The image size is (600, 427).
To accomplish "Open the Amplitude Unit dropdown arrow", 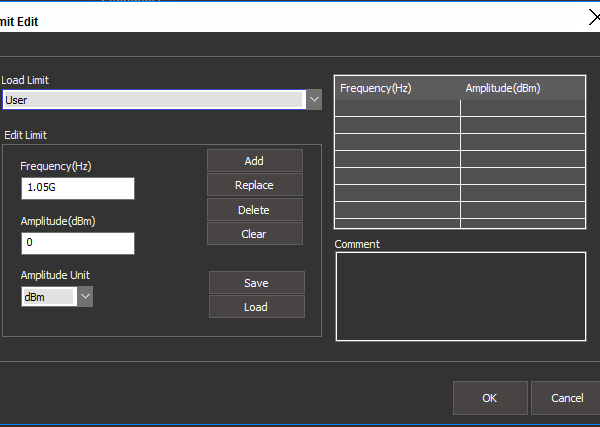I will point(85,297).
